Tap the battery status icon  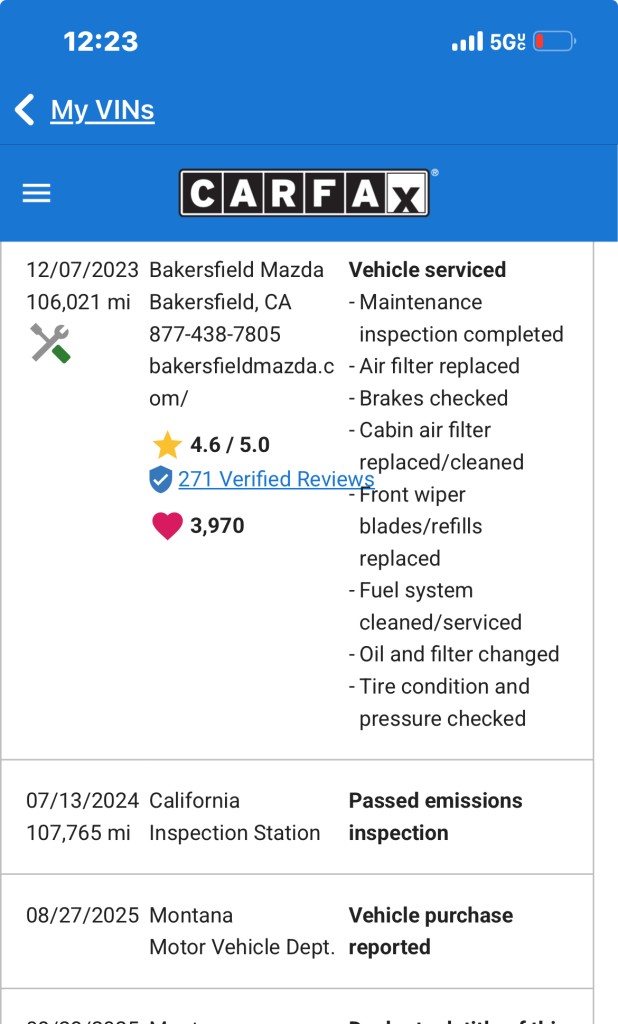[554, 42]
